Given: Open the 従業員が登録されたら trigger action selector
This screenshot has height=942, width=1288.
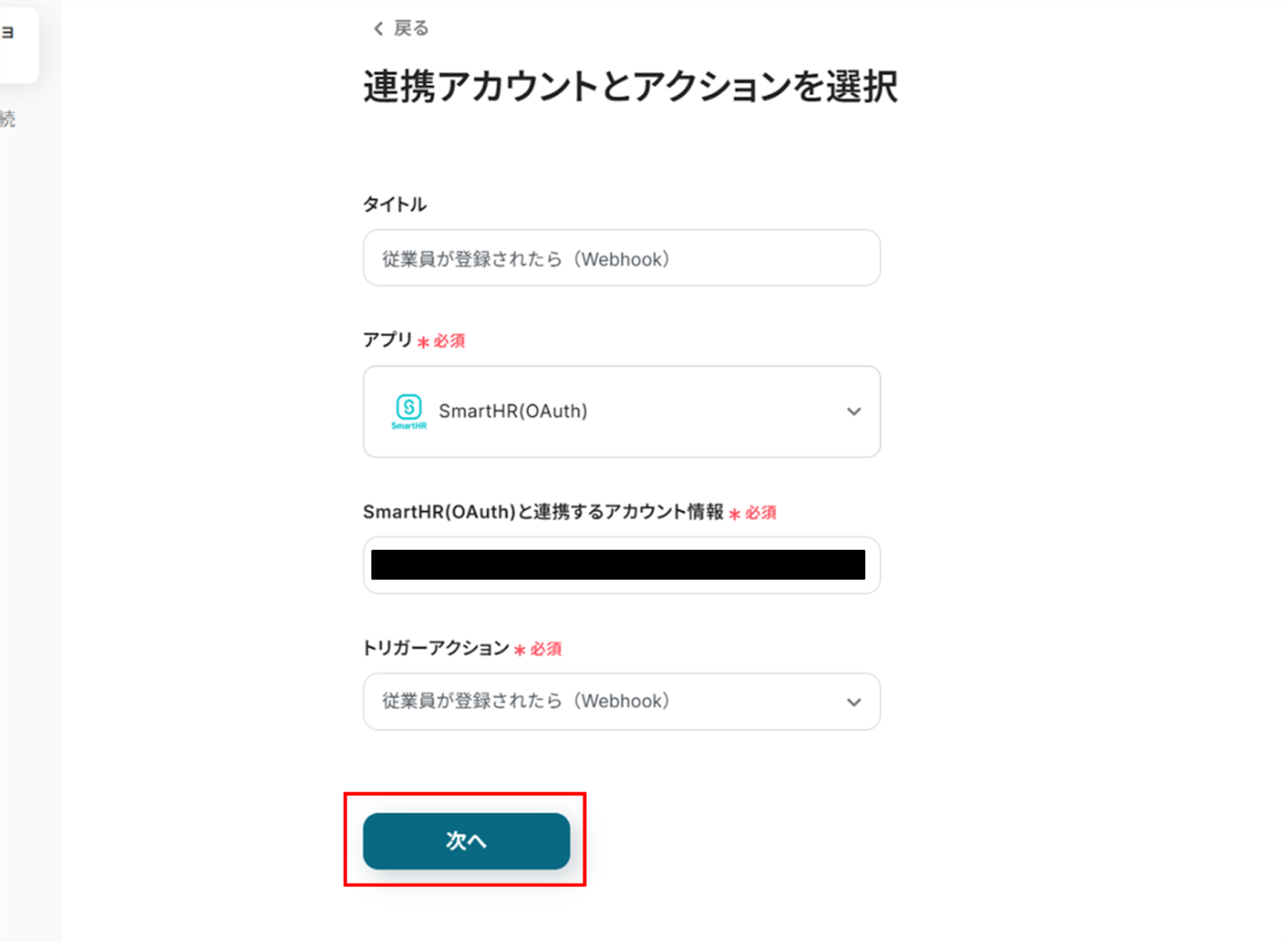Looking at the screenshot, I should coord(604,701).
